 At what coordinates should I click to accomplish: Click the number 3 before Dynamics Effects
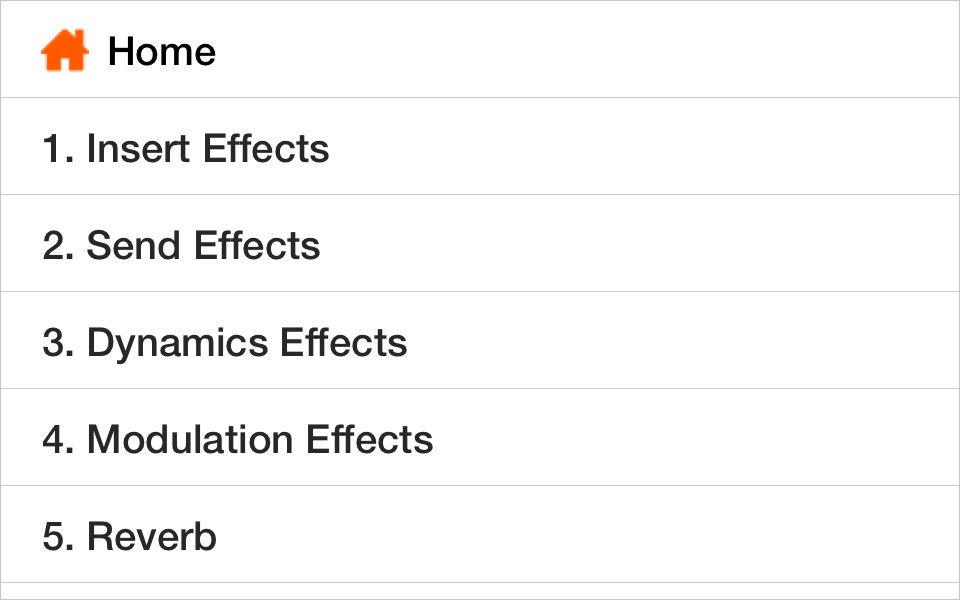53,342
